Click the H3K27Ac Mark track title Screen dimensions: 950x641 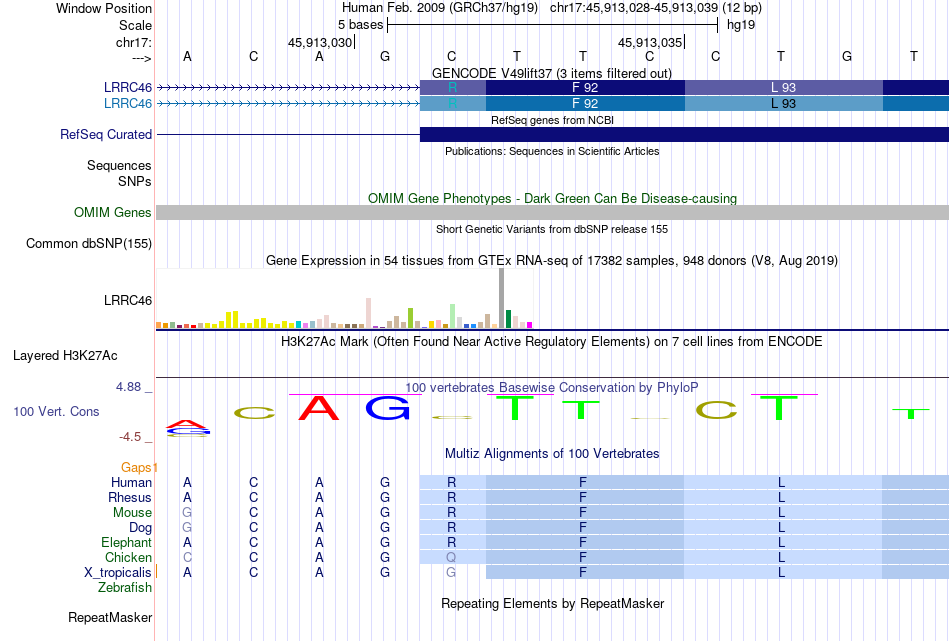(551, 342)
